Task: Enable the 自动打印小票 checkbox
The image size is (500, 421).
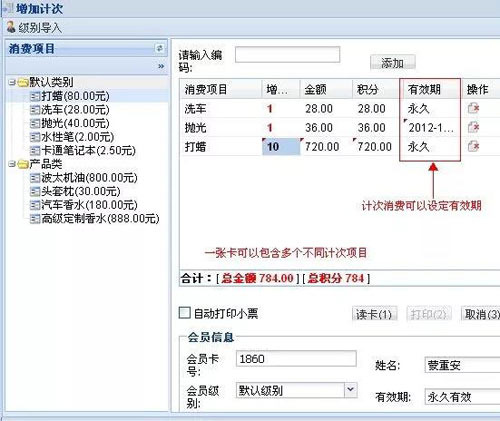Action: [x=184, y=313]
